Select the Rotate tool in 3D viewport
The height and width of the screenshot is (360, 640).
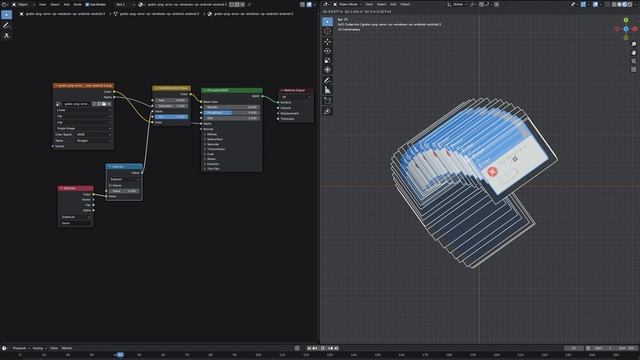tap(327, 51)
